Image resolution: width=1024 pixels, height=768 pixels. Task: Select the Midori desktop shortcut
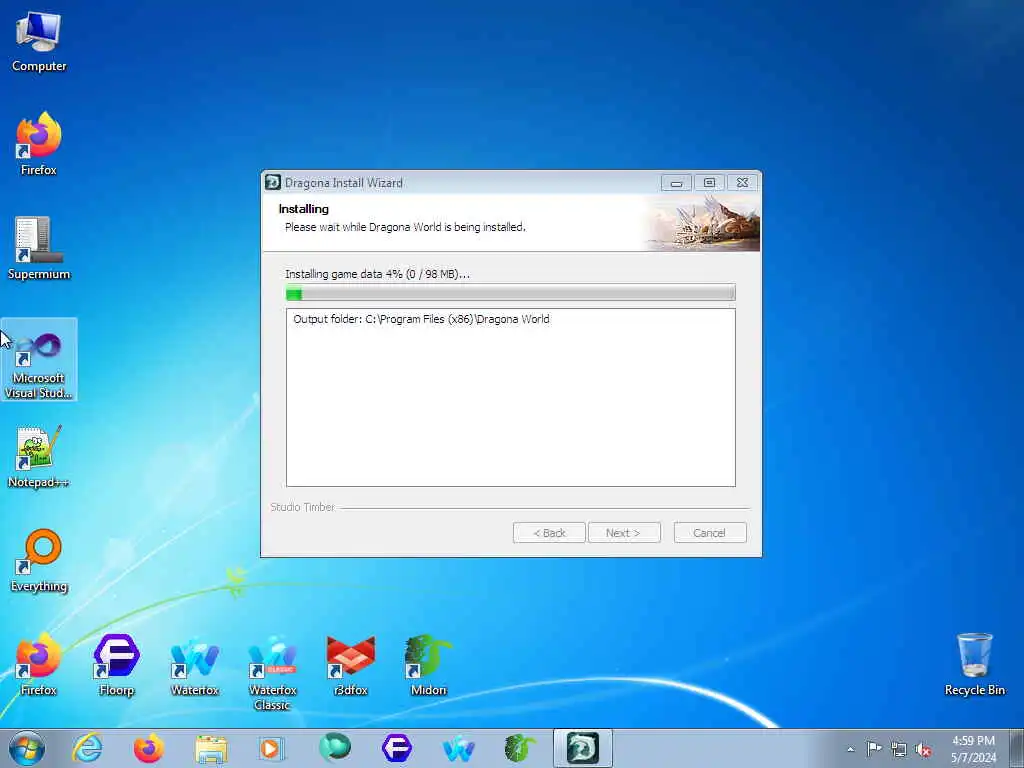(x=428, y=664)
